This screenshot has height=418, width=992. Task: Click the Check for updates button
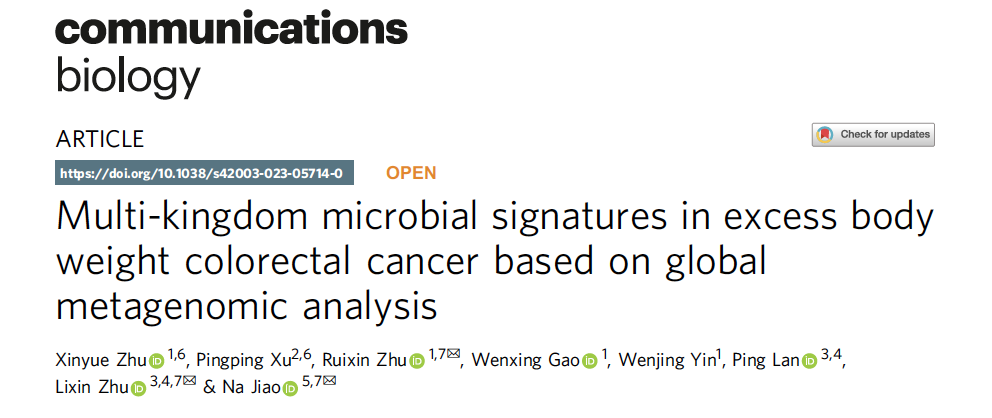coord(872,134)
